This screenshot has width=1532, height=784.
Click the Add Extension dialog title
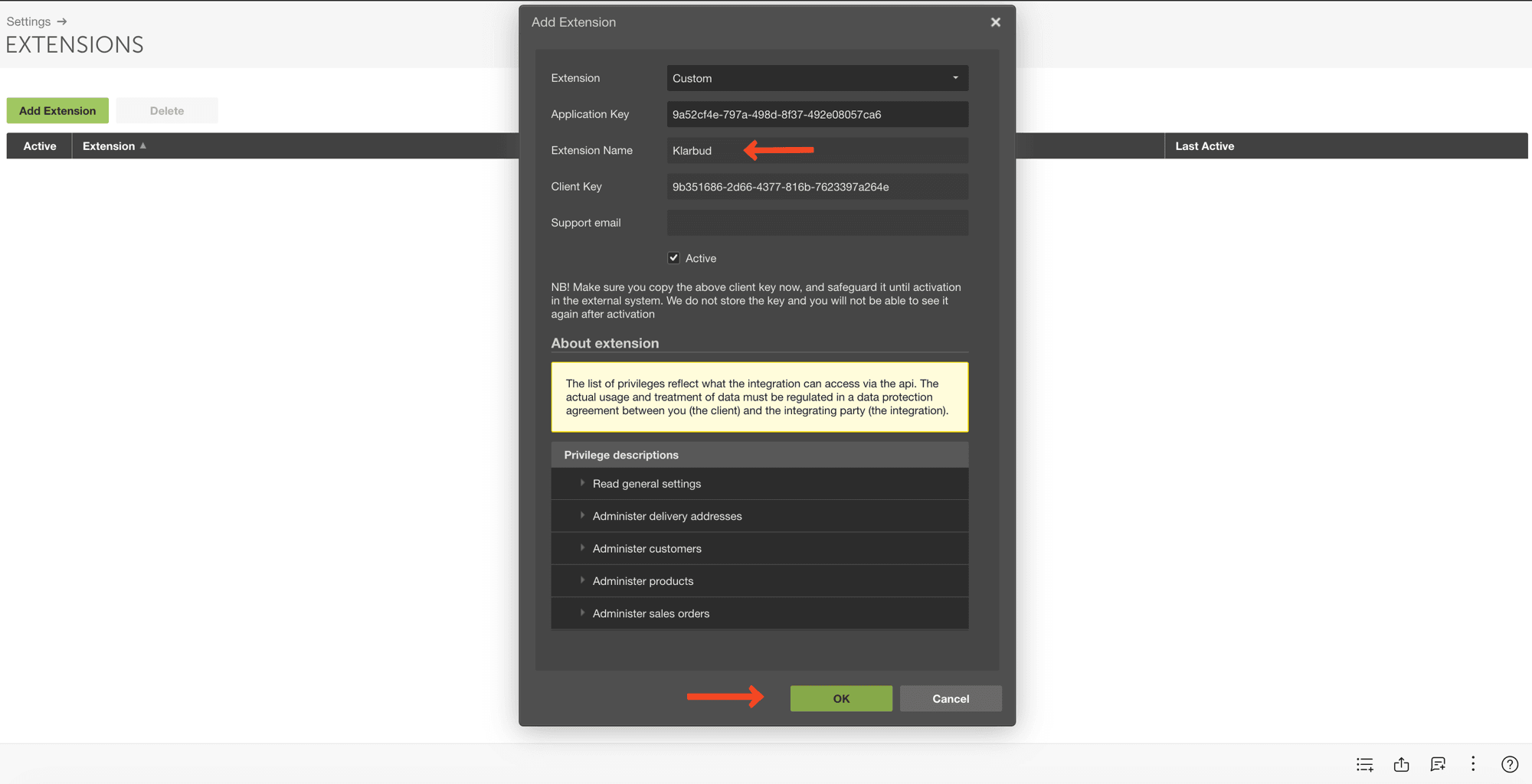pos(574,22)
